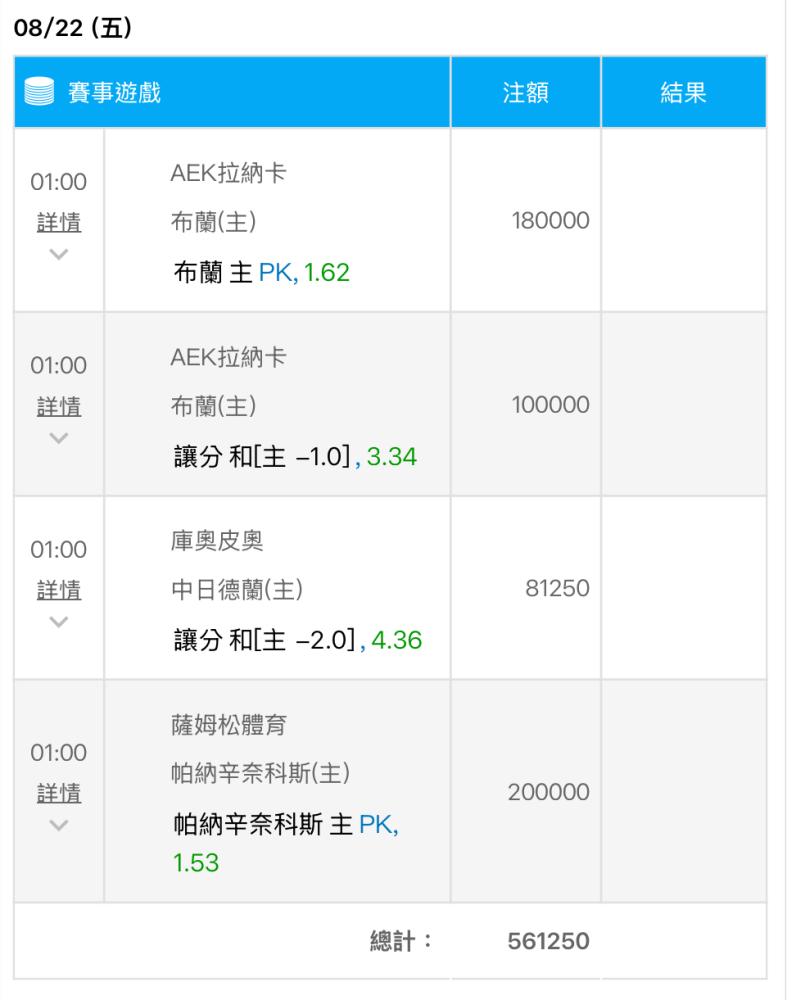Open 詳情 link for 81250 bet
Viewport: 796px width, 1000px height.
tap(59, 590)
